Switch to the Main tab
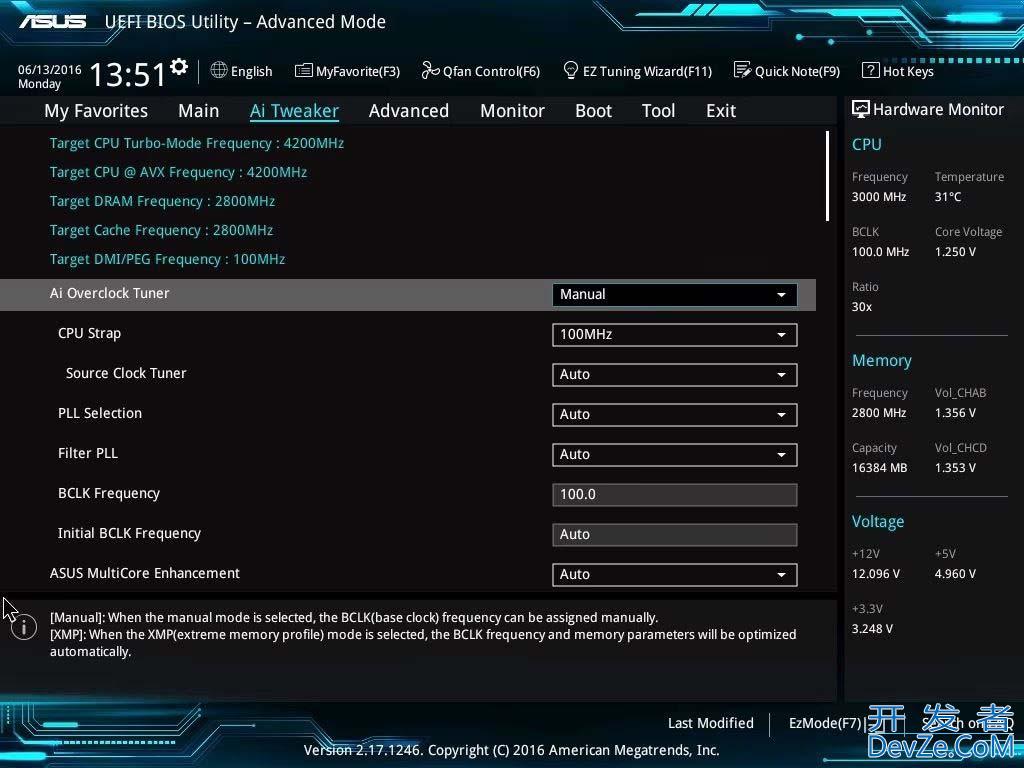This screenshot has width=1024, height=768. pyautogui.click(x=199, y=111)
